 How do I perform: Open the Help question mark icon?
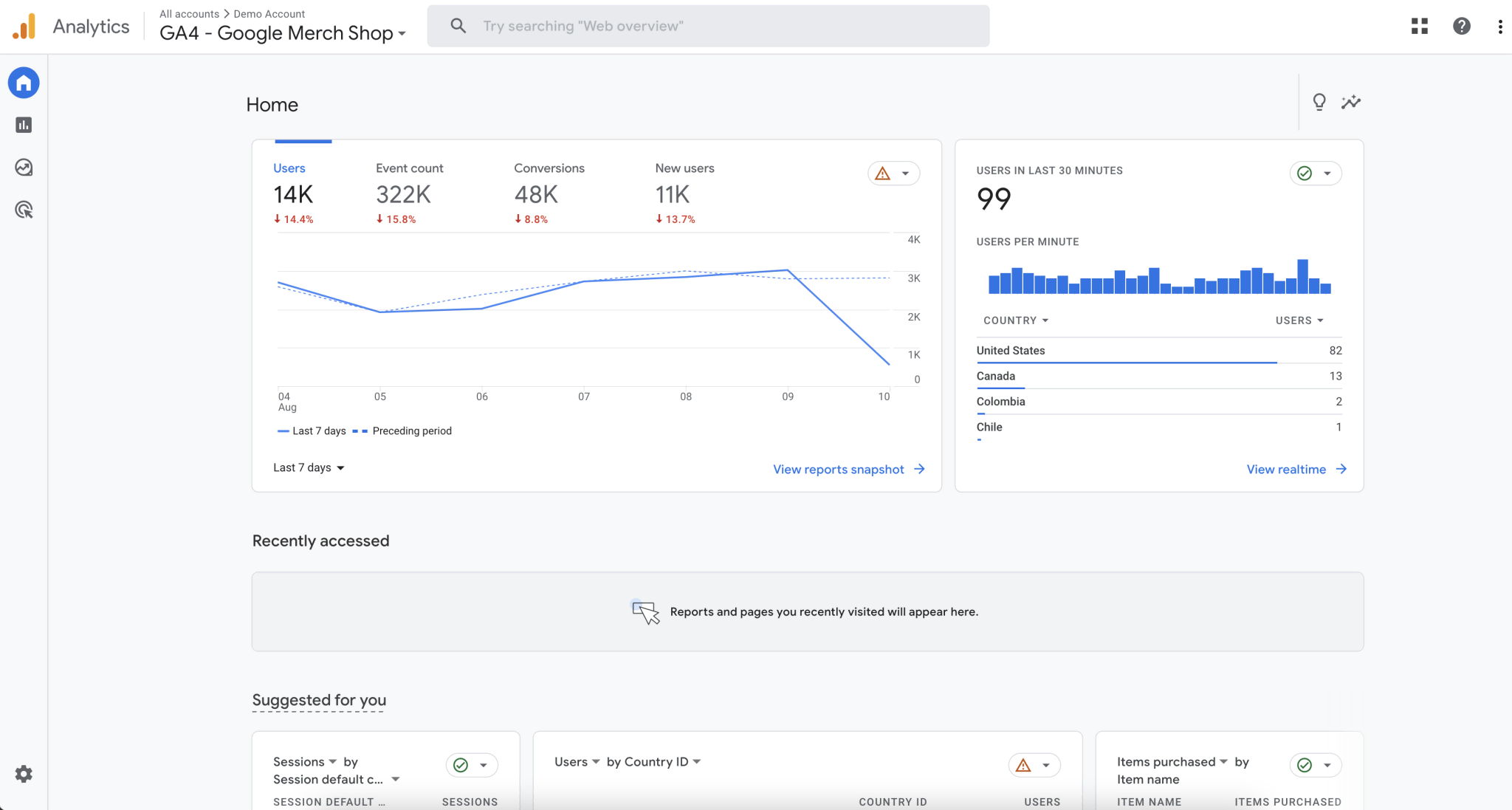click(x=1461, y=26)
